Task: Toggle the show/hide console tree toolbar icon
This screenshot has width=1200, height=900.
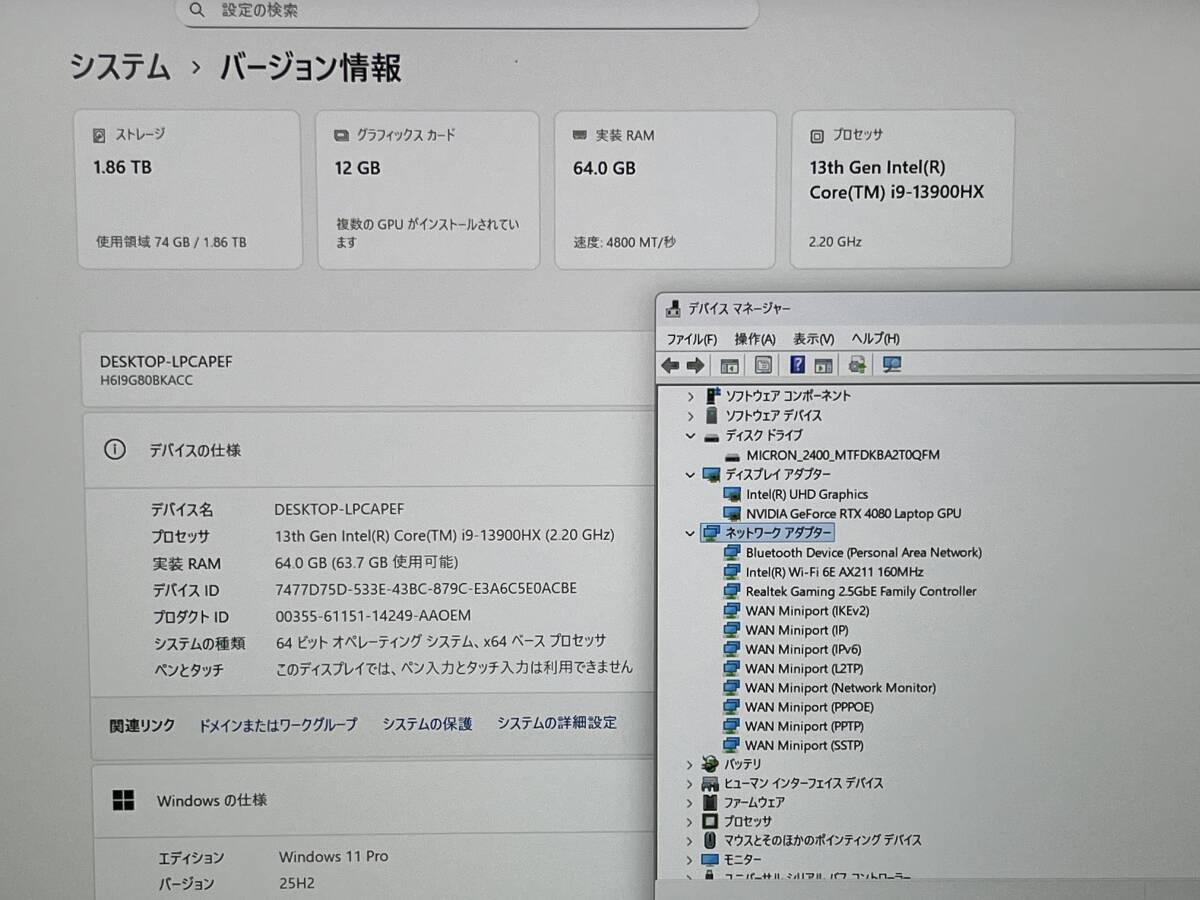Action: point(729,365)
